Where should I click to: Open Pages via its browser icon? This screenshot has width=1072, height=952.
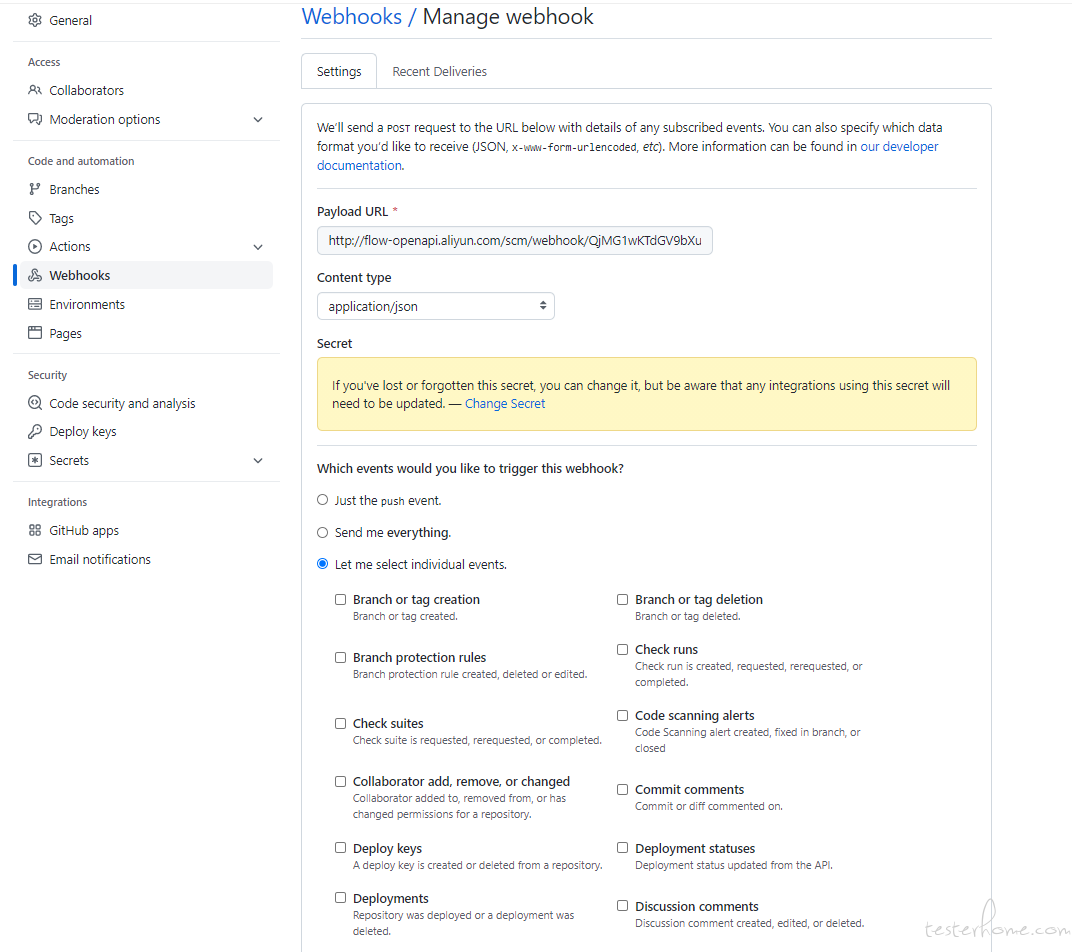tap(35, 333)
